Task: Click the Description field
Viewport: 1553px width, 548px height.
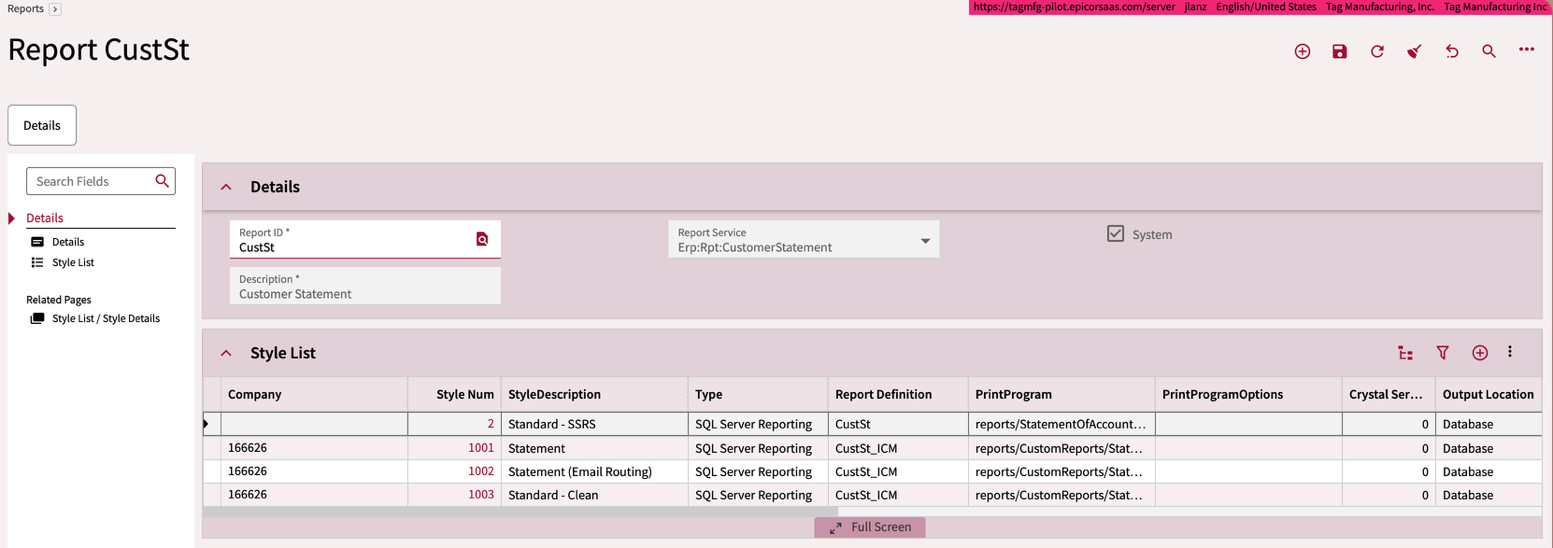Action: pyautogui.click(x=365, y=286)
